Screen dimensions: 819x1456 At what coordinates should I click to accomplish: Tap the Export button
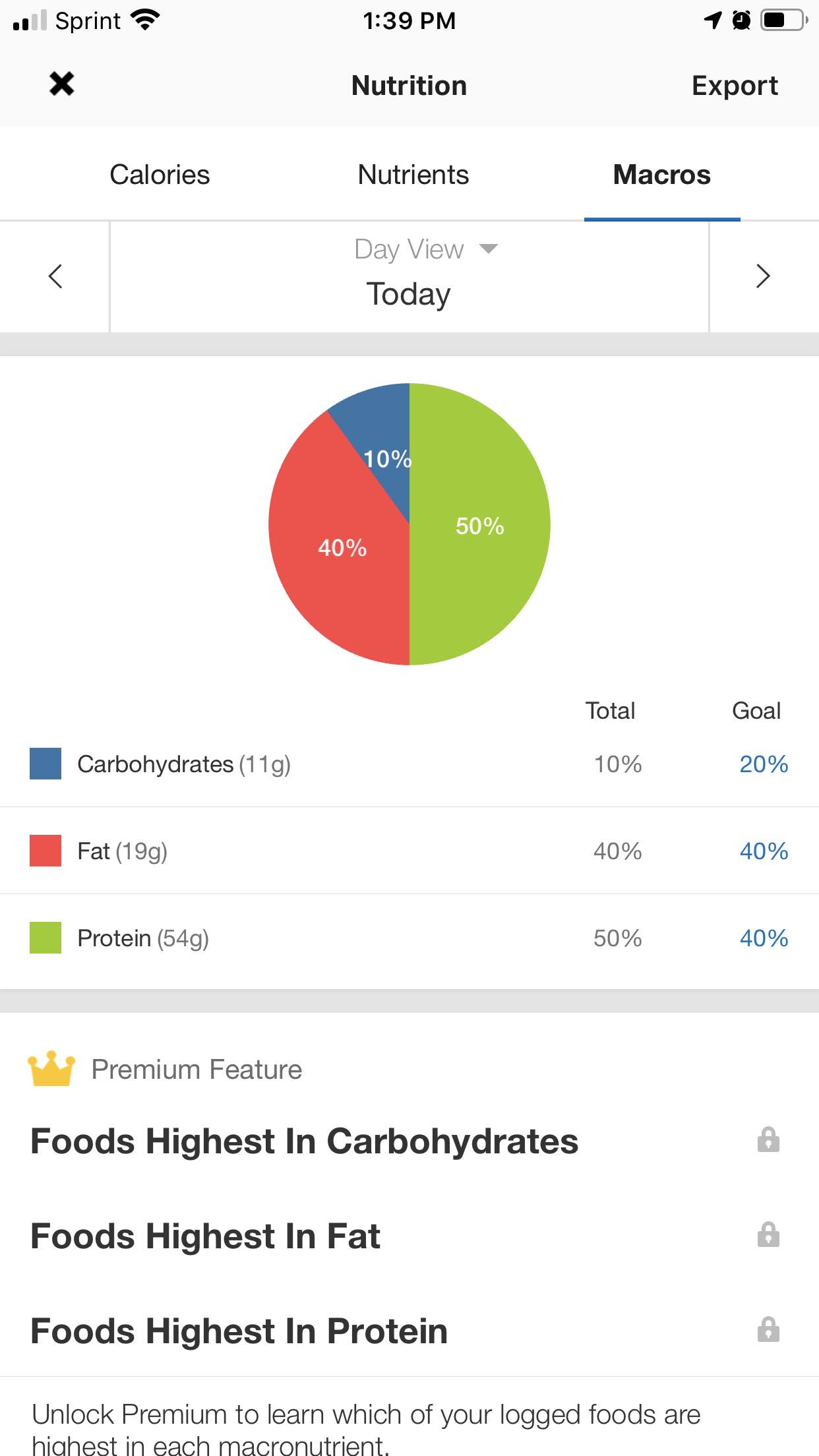coord(735,86)
